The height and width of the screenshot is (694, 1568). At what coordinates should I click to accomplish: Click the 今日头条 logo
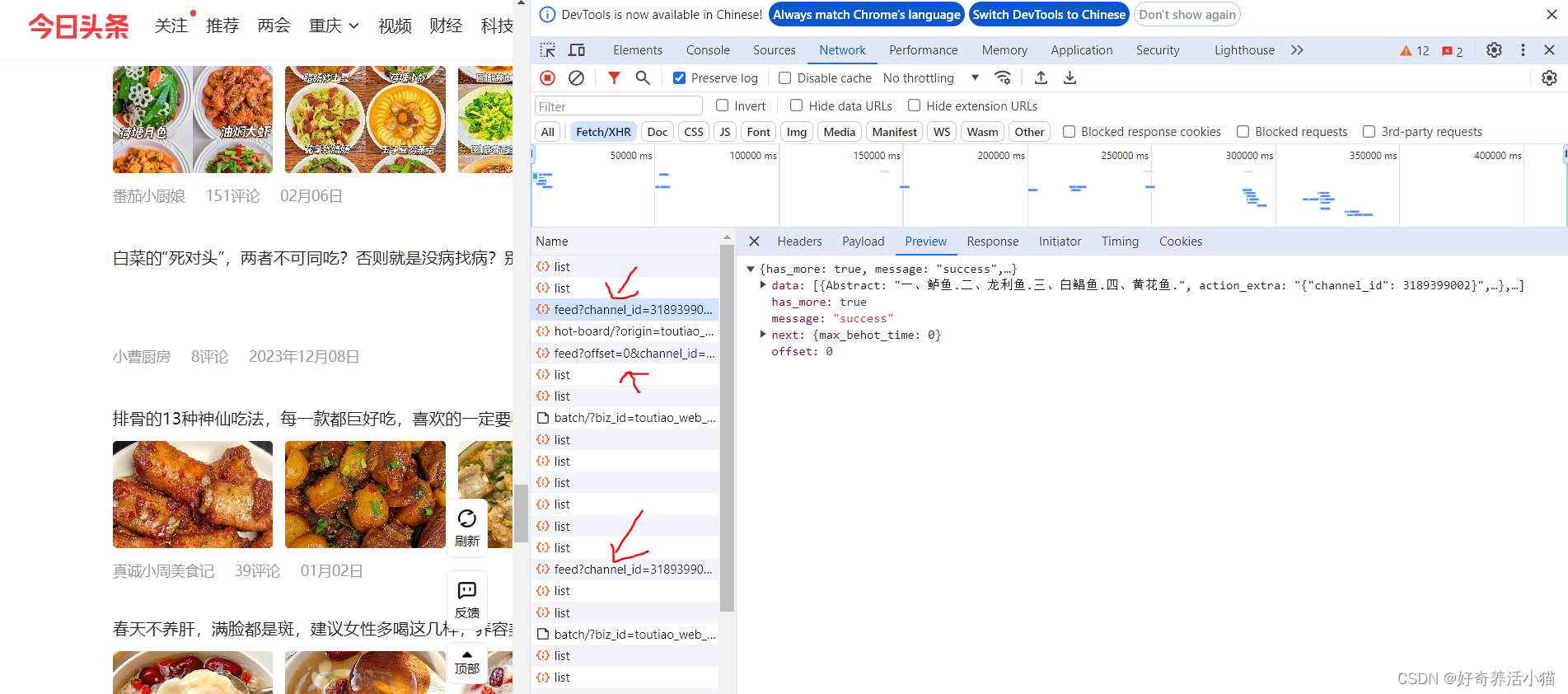coord(79,26)
